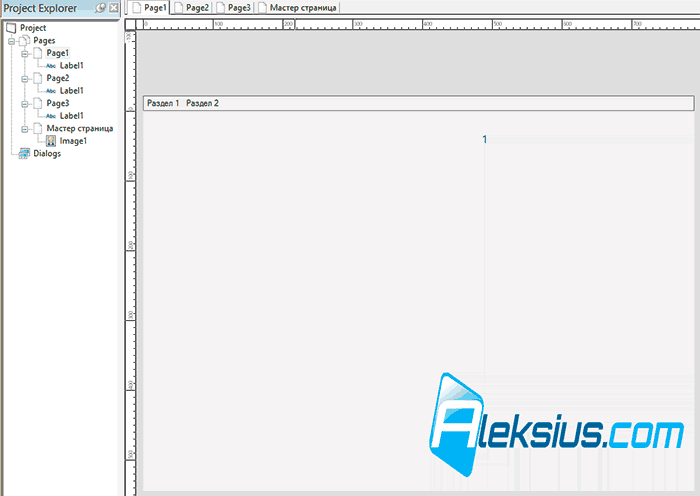Click the Image1 picture icon in tree
The image size is (700, 496).
[51, 141]
